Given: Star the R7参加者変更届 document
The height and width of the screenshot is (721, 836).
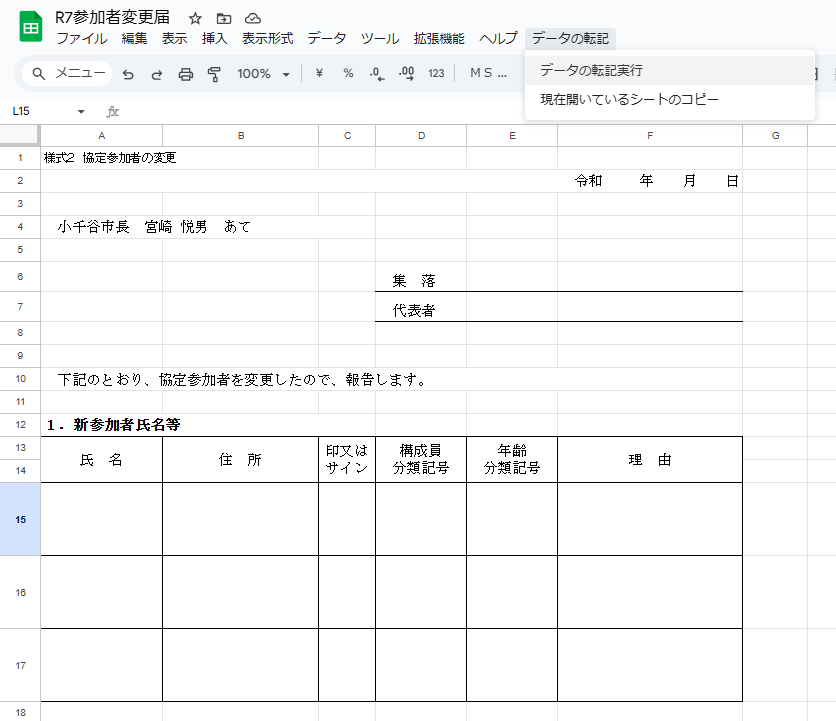Looking at the screenshot, I should pos(195,19).
